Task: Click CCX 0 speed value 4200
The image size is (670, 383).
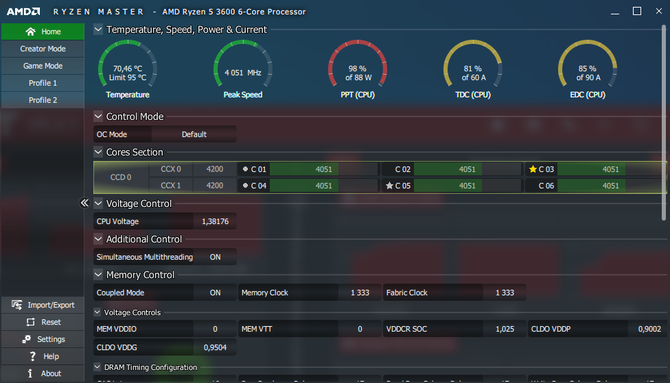Action: (215, 169)
